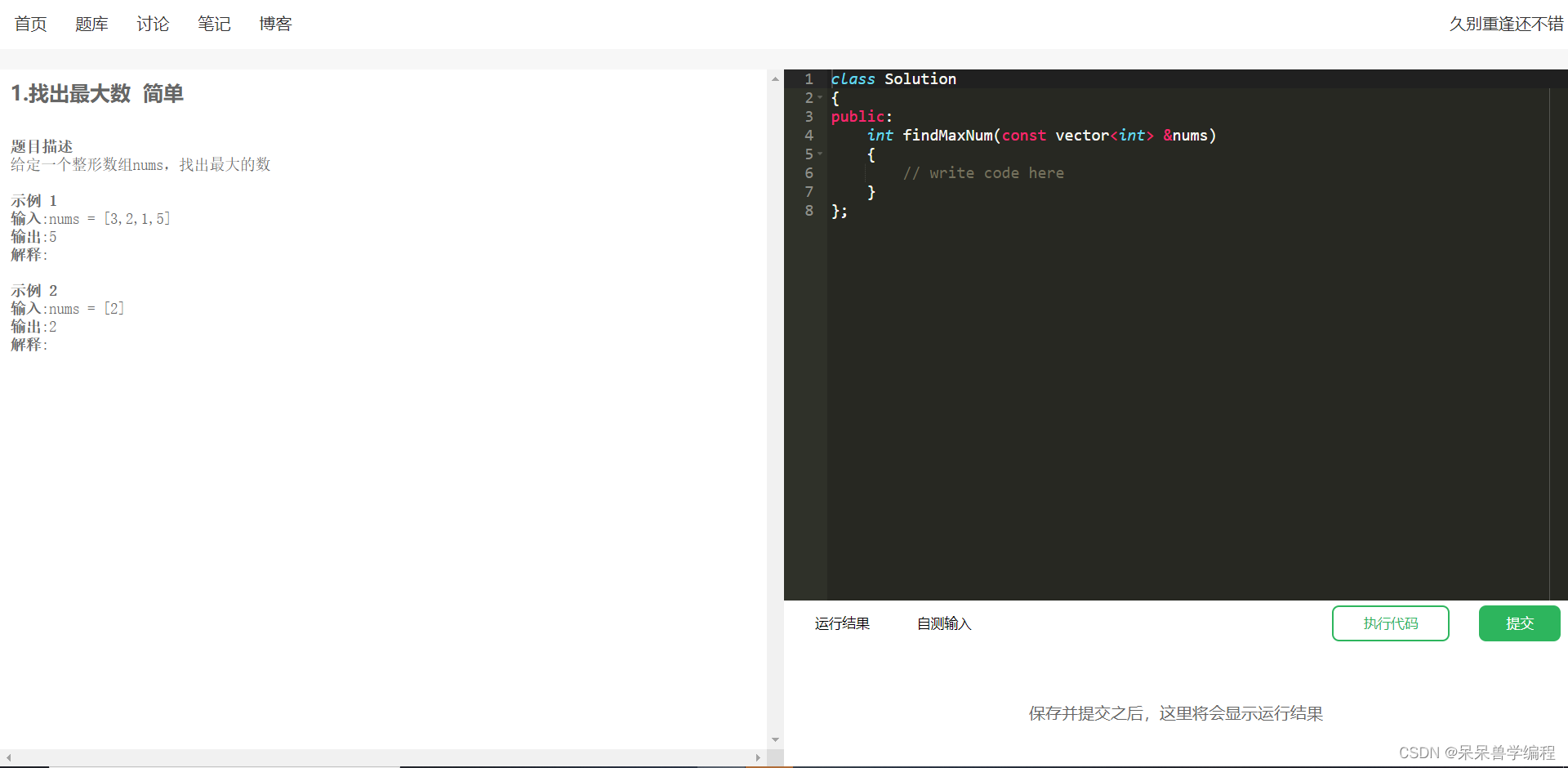The width and height of the screenshot is (1568, 768).
Task: Click example input 'nums = [3,2,1,5]'
Action: point(109,219)
